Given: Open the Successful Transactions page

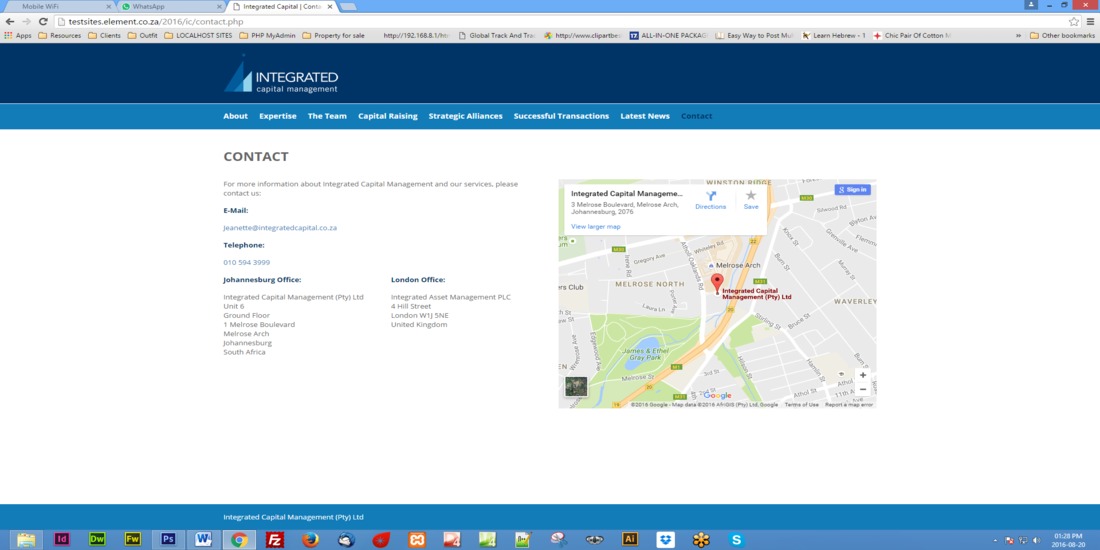Looking at the screenshot, I should 561,116.
